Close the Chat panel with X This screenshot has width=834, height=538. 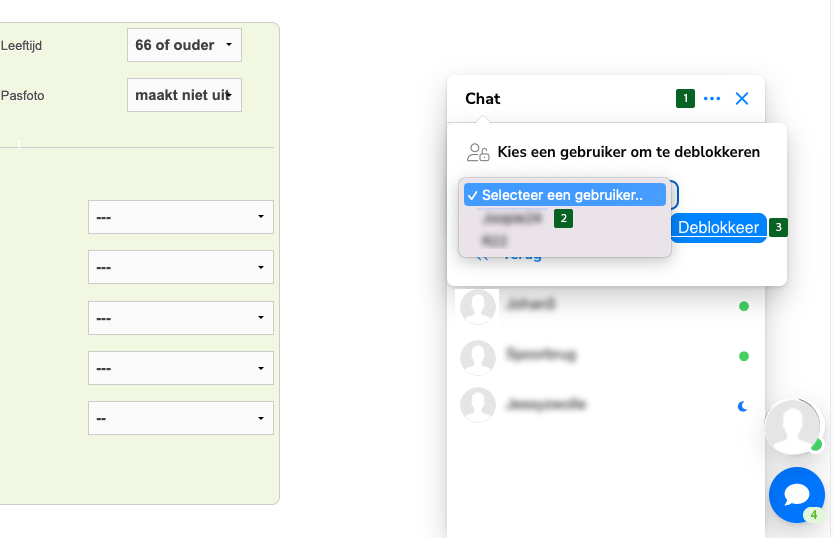coord(741,98)
